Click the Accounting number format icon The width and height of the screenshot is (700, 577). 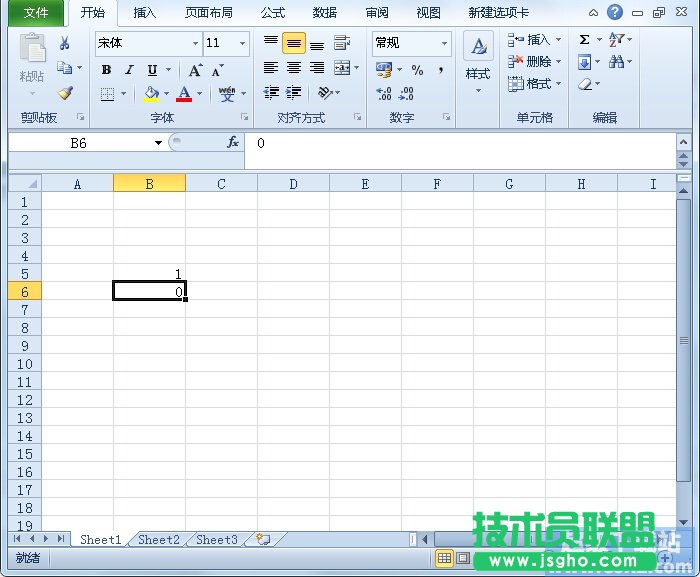[x=383, y=70]
